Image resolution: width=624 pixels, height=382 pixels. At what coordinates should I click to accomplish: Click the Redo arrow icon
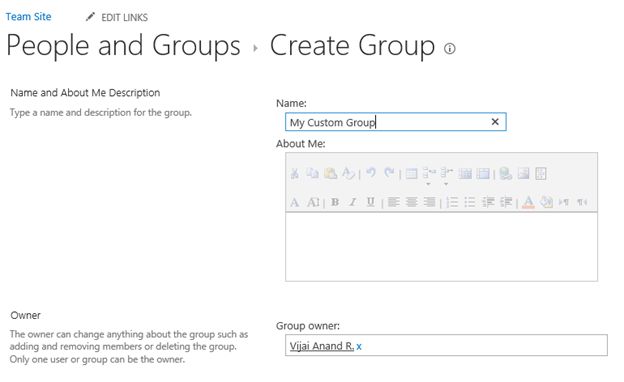[389, 173]
